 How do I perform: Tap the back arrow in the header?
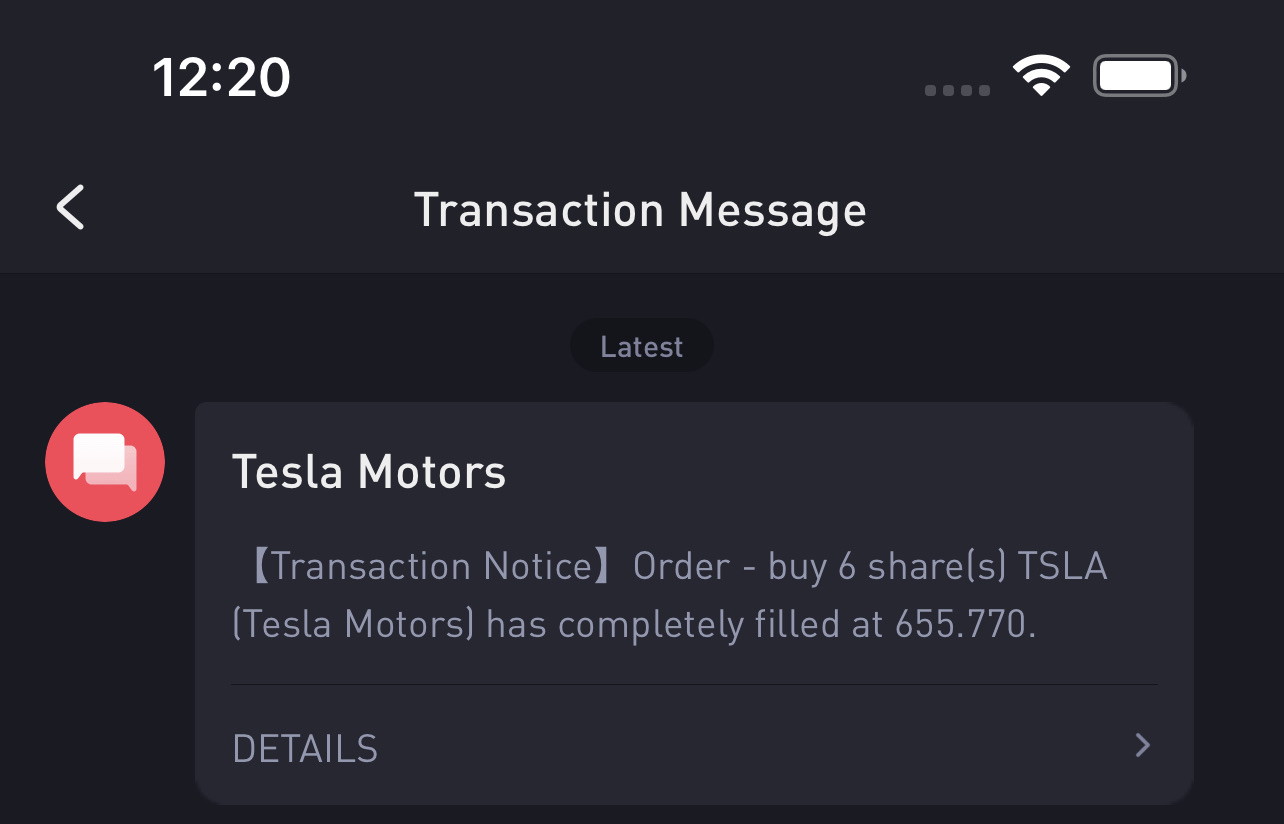pos(70,209)
